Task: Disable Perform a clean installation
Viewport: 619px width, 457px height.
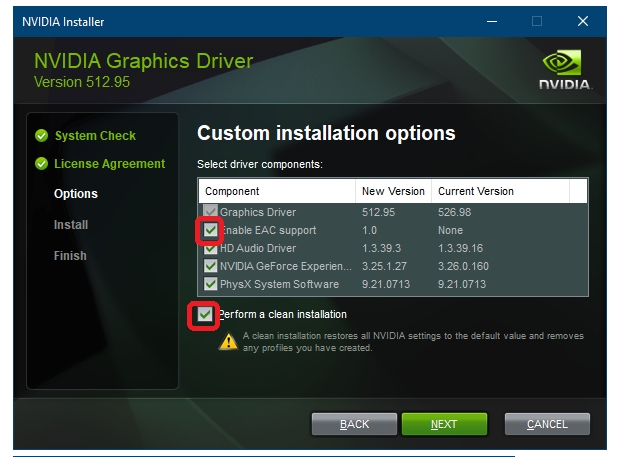Action: [205, 315]
